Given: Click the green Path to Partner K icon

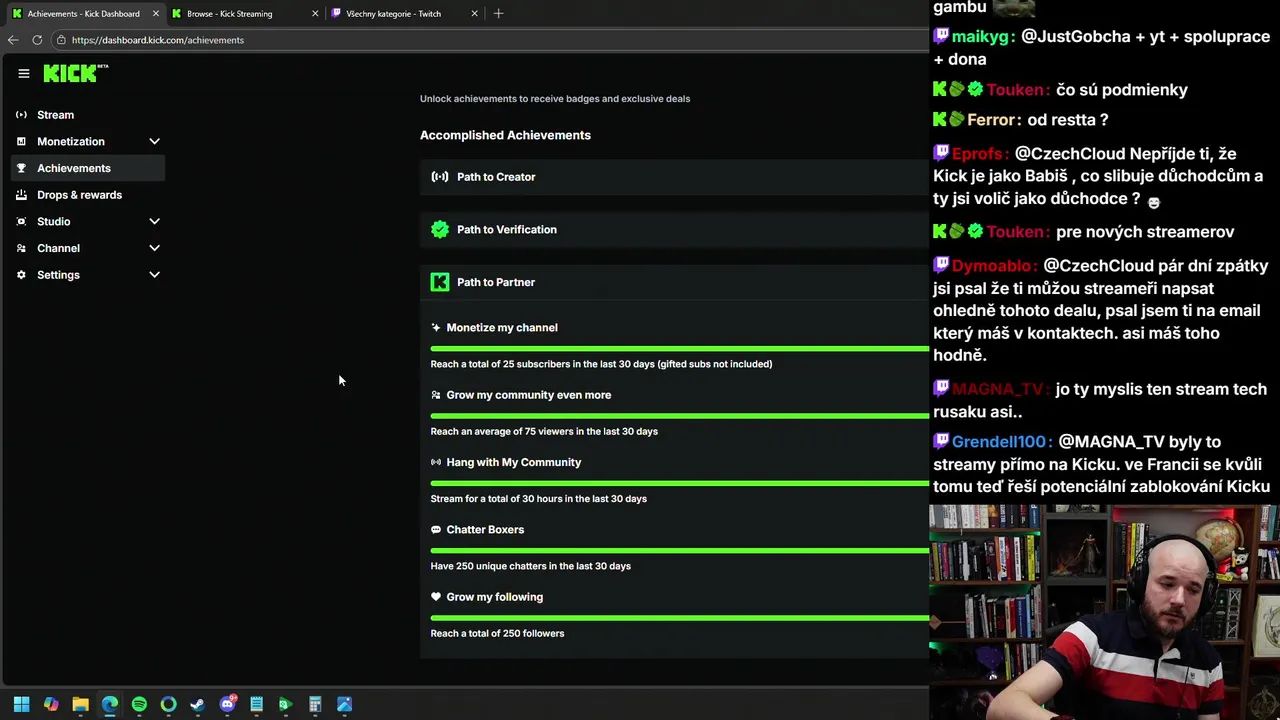Looking at the screenshot, I should (440, 282).
